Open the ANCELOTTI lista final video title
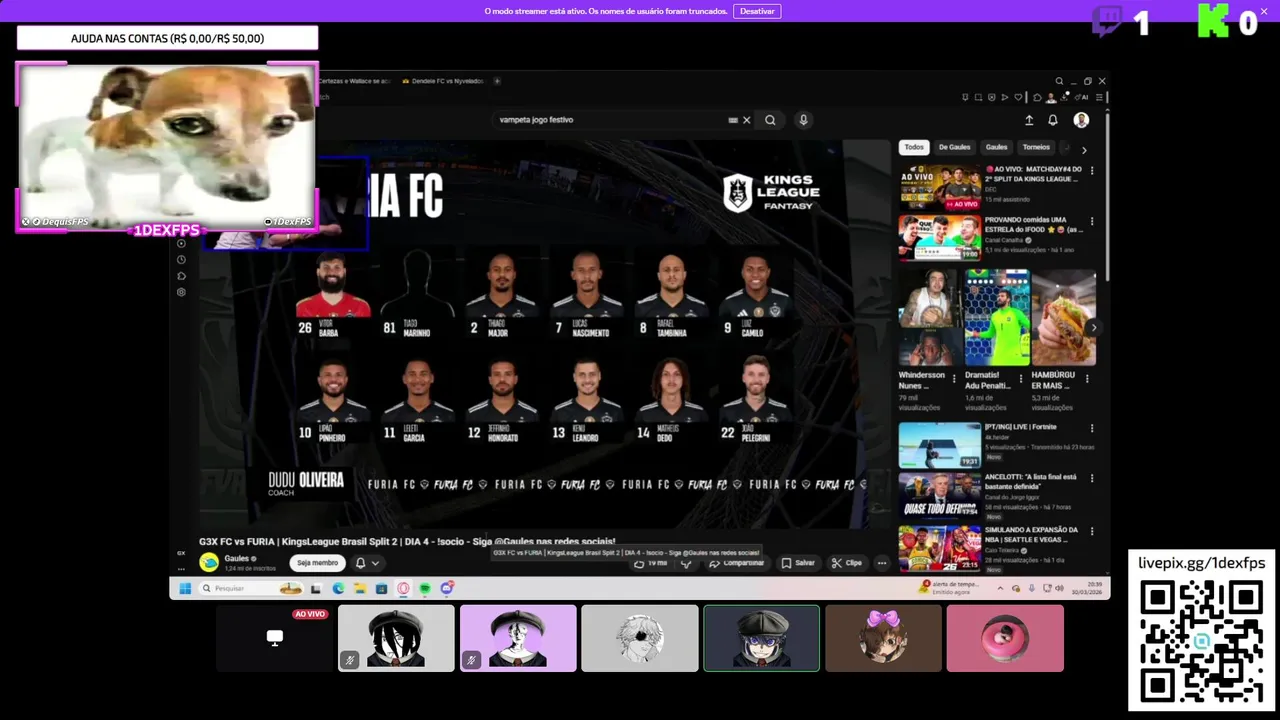The image size is (1280, 720). click(1031, 481)
